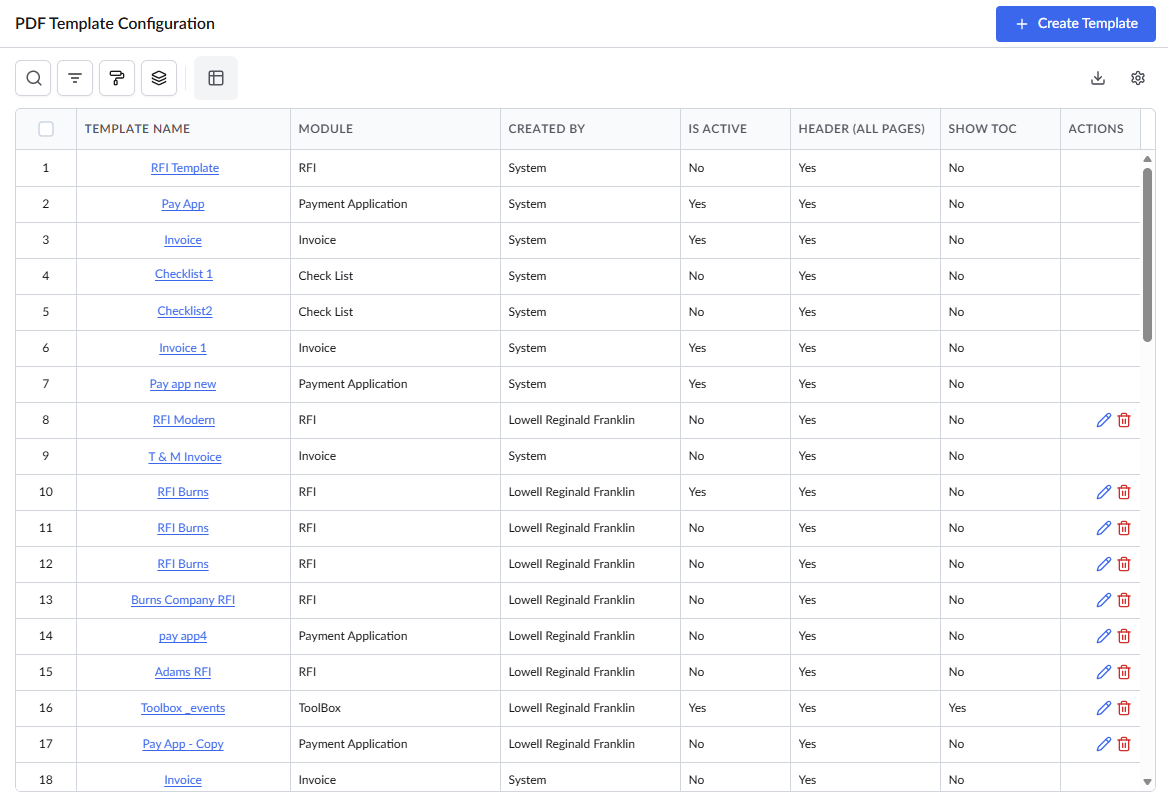Edit the RFI Modern template
The height and width of the screenshot is (802, 1168).
[x=1104, y=420]
